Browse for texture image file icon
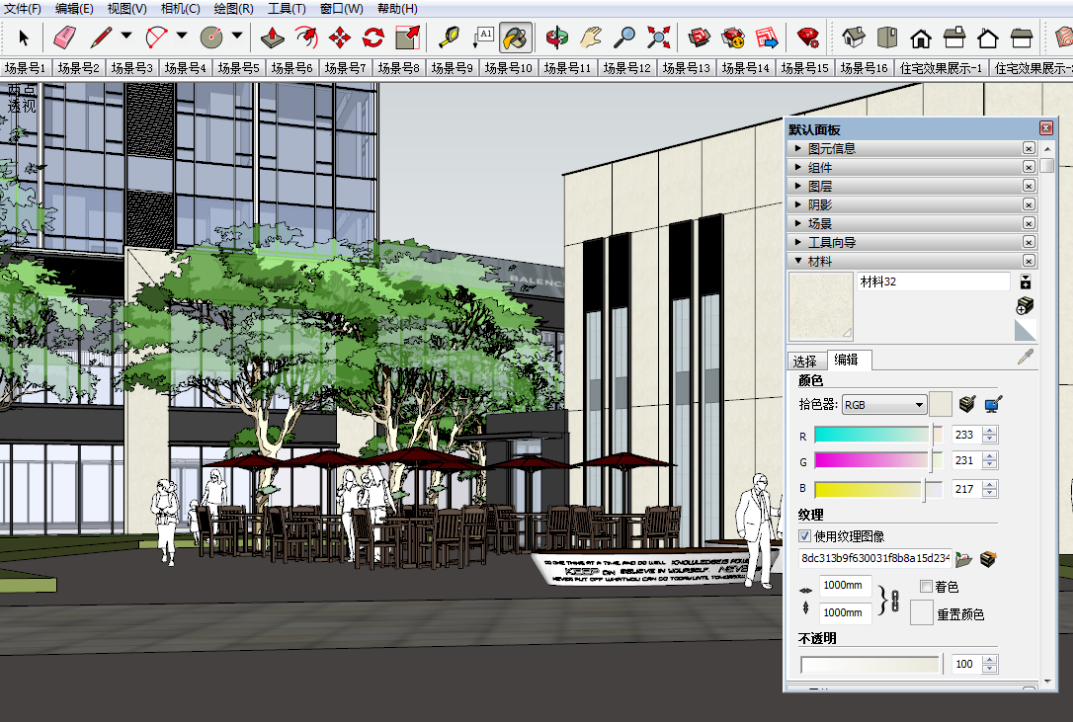 (964, 559)
